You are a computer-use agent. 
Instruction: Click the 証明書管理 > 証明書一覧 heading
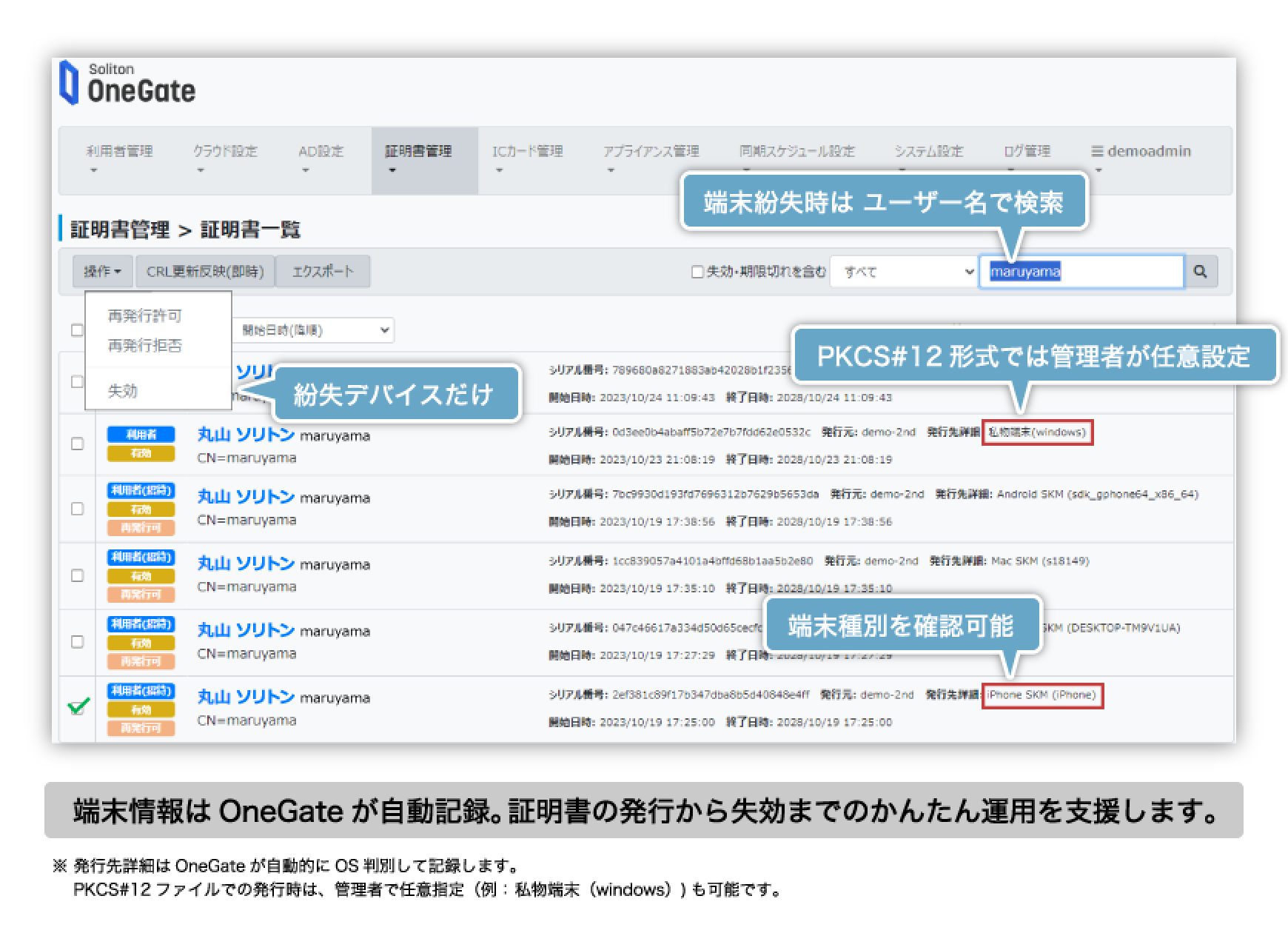pos(185,230)
